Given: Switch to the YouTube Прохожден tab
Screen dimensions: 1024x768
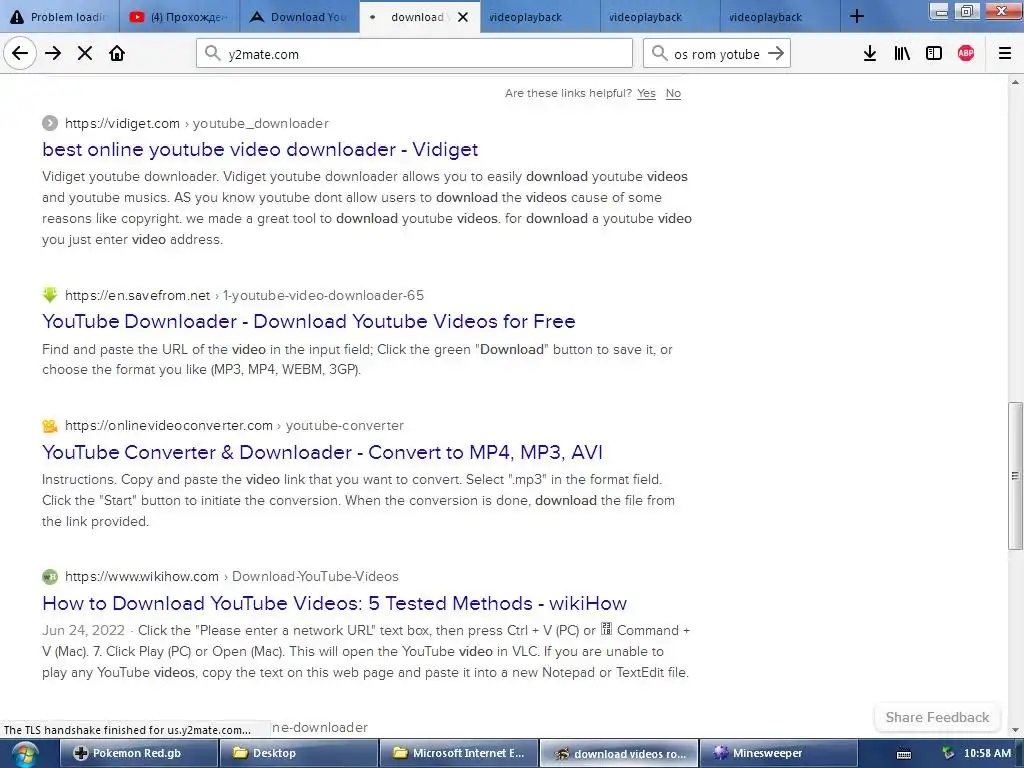Looking at the screenshot, I should (x=180, y=16).
